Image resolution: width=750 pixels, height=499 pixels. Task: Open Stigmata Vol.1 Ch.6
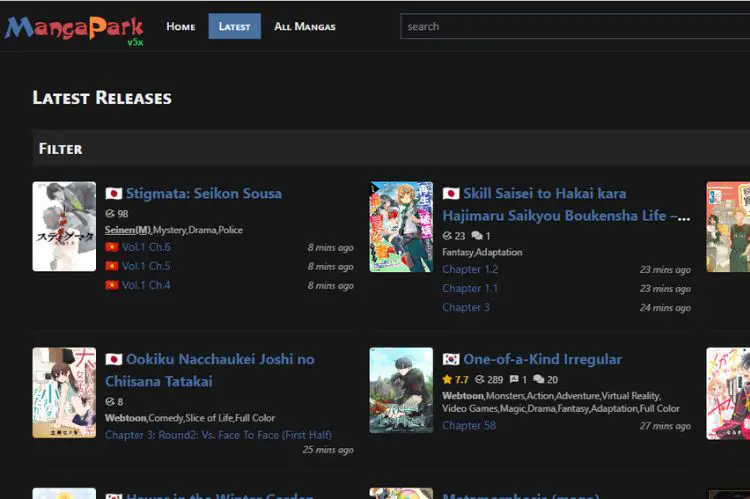pos(146,247)
